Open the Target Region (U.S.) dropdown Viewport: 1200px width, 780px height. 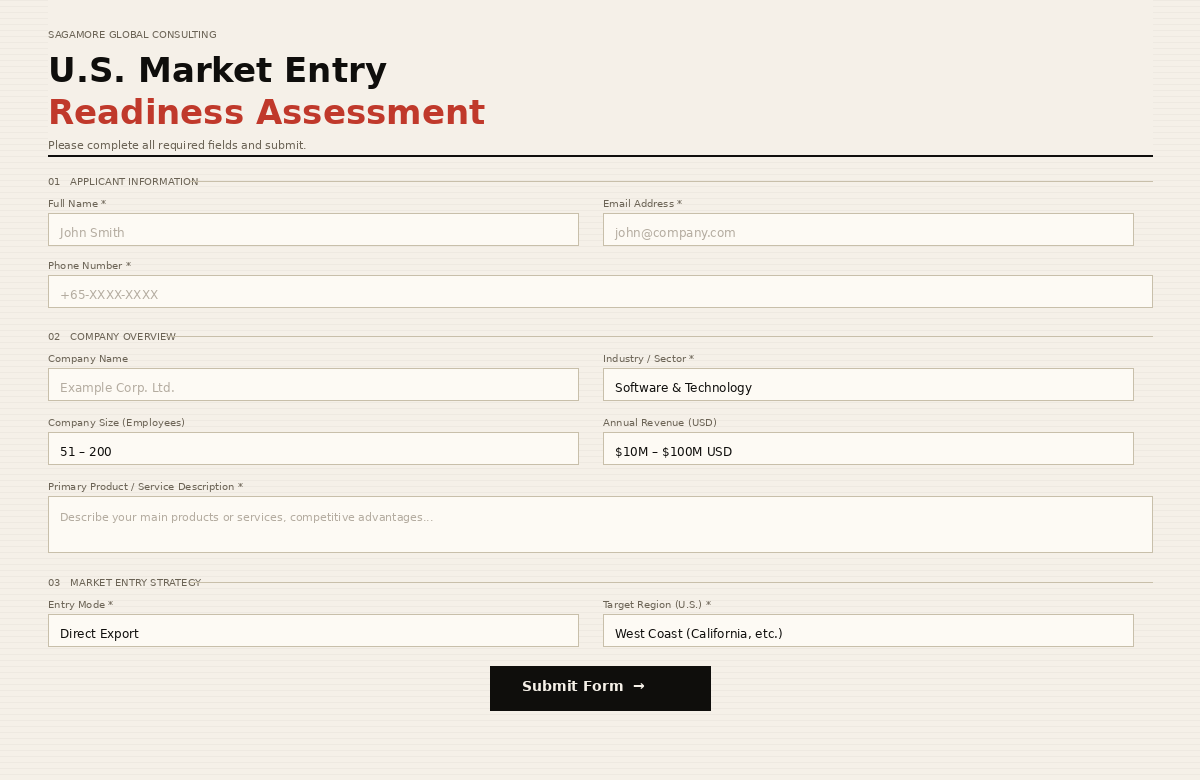[x=868, y=630]
